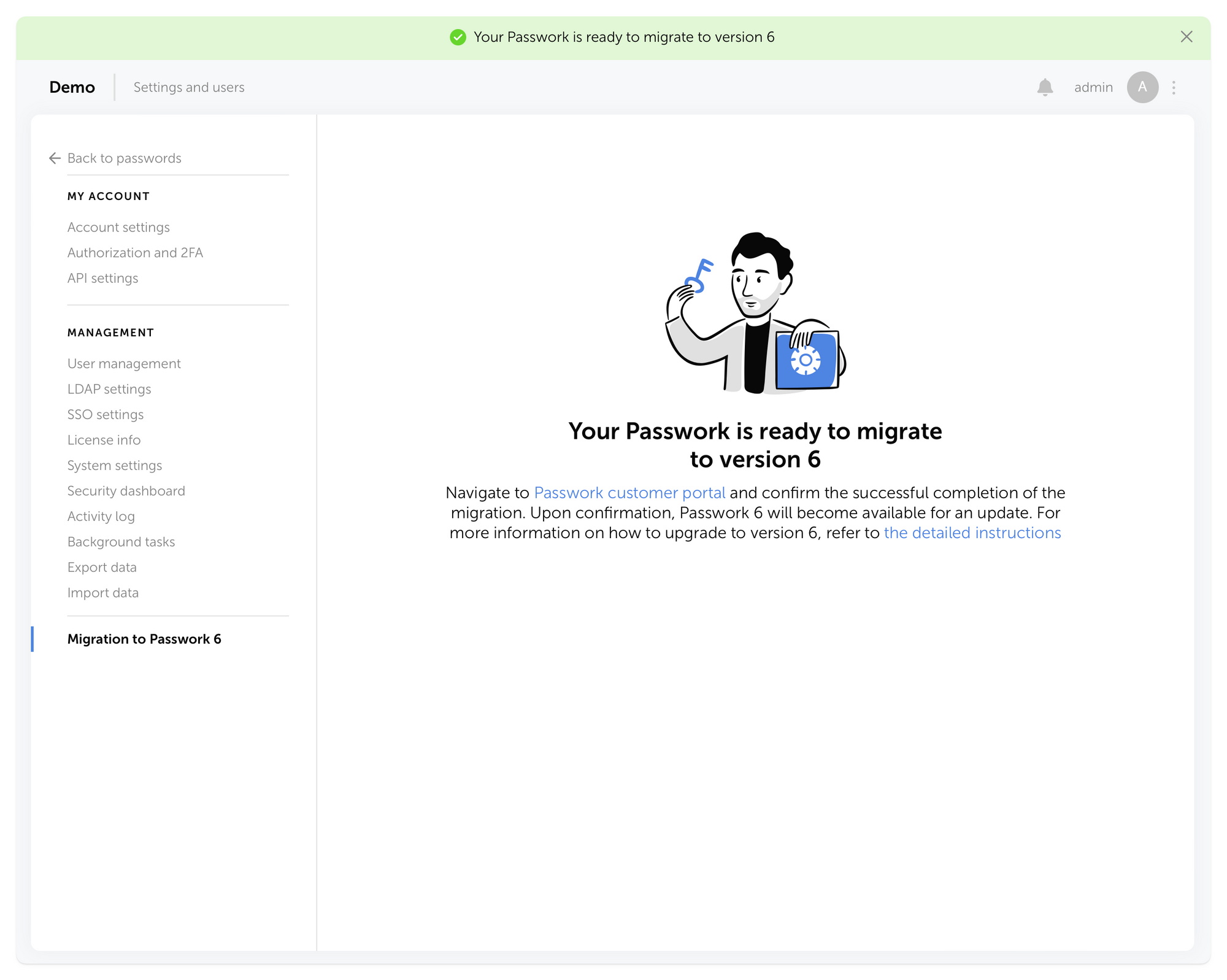Screen dimensions: 1227x980
Task: Open API settings
Action: (102, 278)
